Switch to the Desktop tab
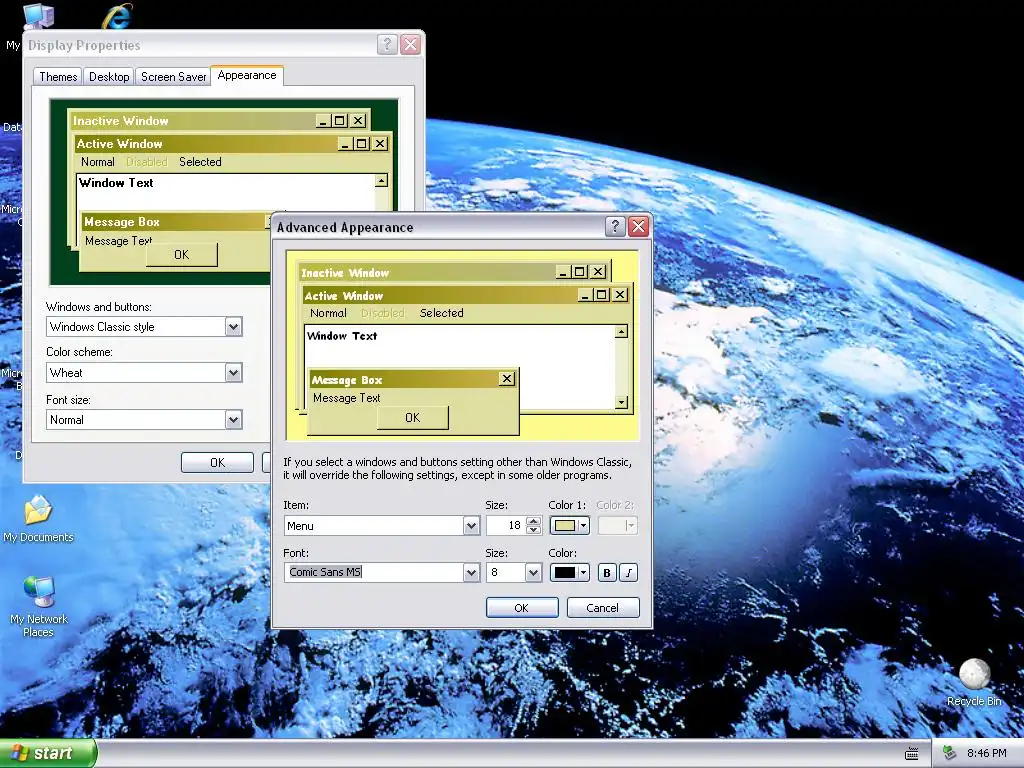 point(109,77)
